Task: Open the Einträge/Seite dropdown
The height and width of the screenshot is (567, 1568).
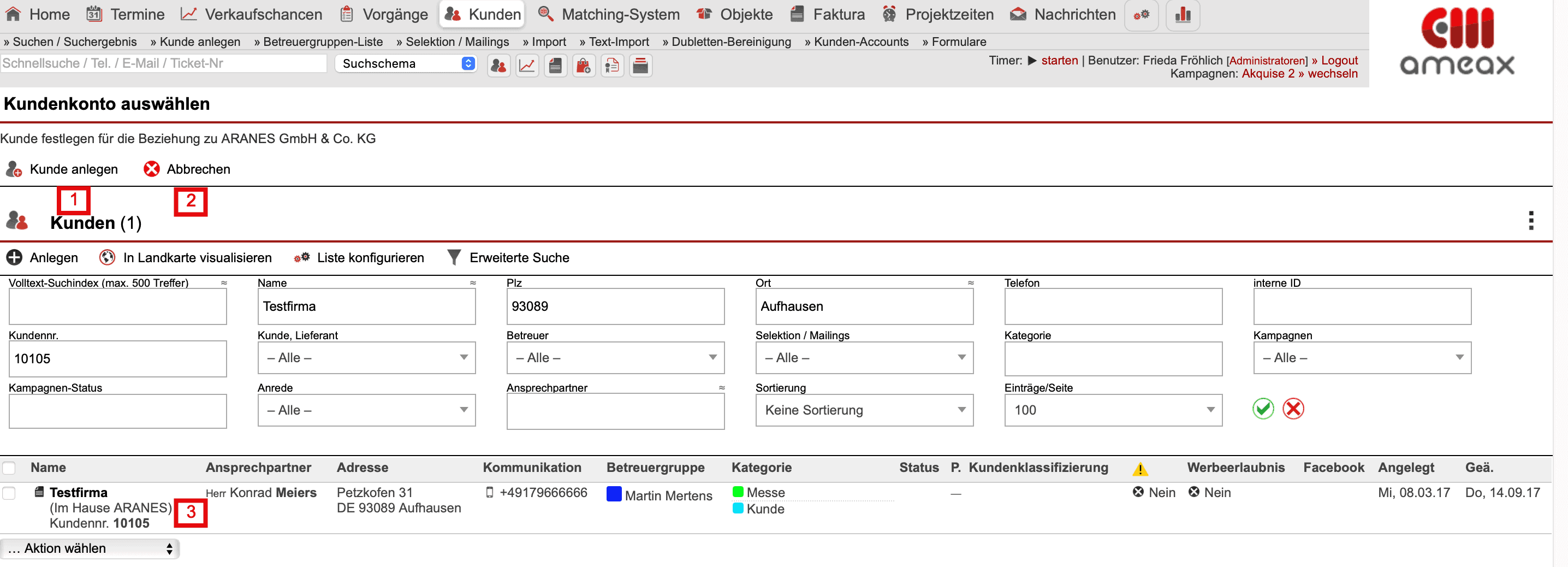Action: coord(1113,410)
